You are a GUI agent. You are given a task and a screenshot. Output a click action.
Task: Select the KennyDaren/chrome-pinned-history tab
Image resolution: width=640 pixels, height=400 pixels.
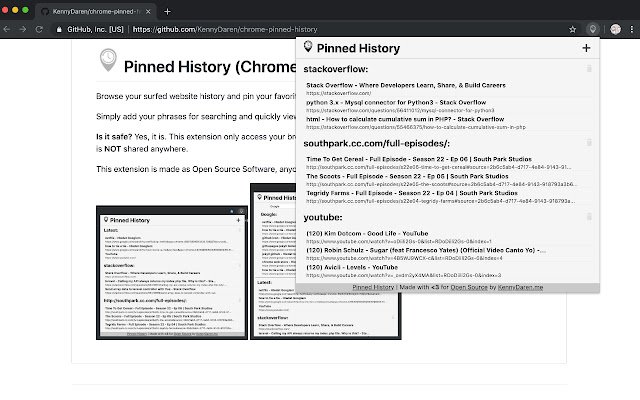[x=96, y=11]
